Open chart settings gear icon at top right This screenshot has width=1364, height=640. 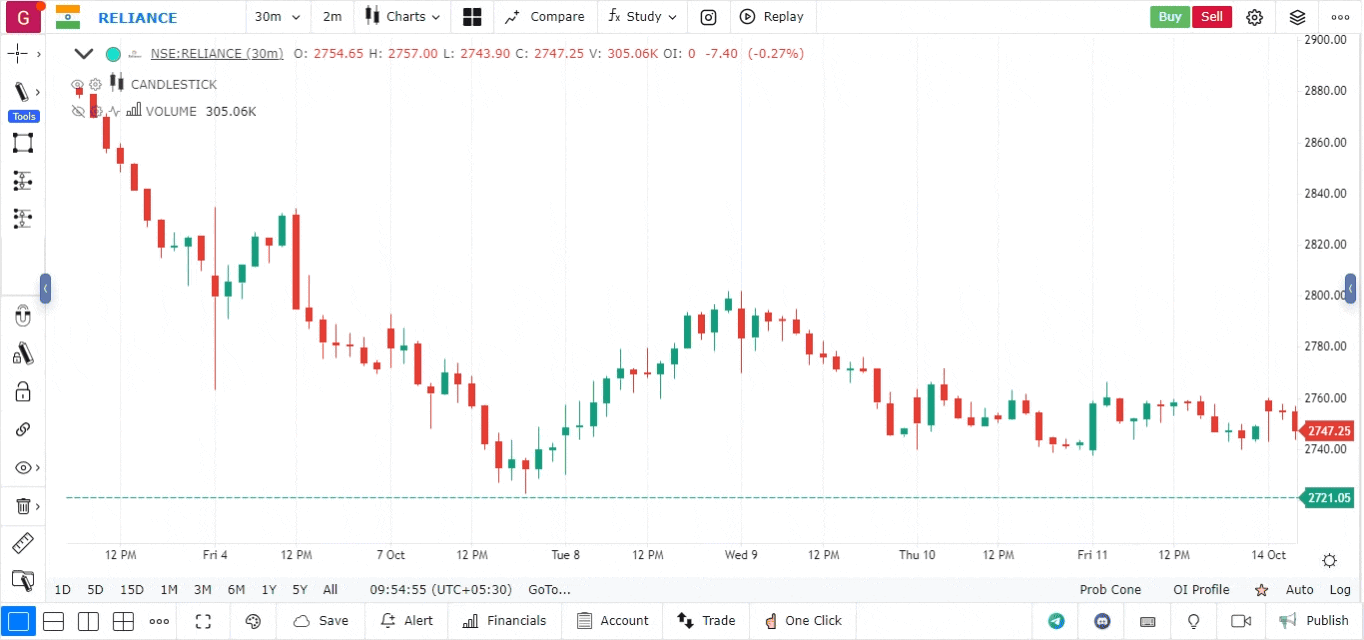(x=1254, y=17)
